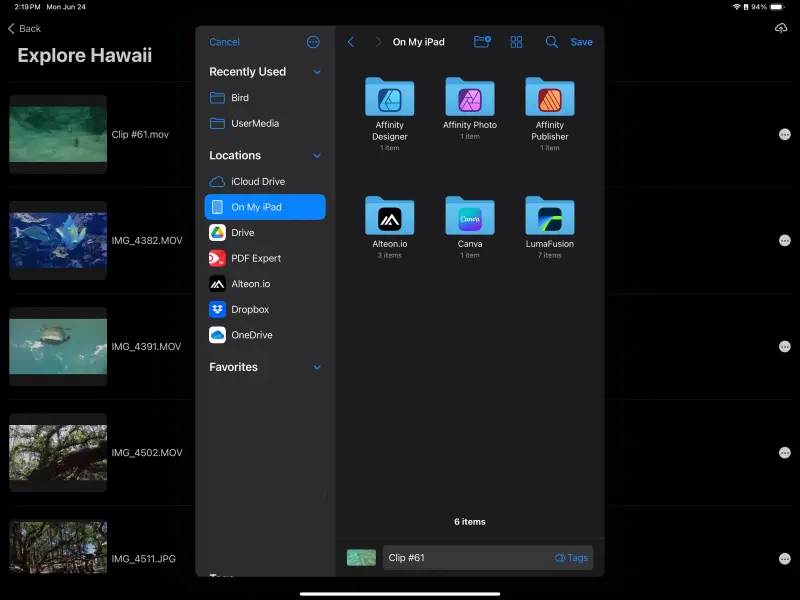Open the Alteon.io folder
This screenshot has width=800, height=600.
click(390, 218)
